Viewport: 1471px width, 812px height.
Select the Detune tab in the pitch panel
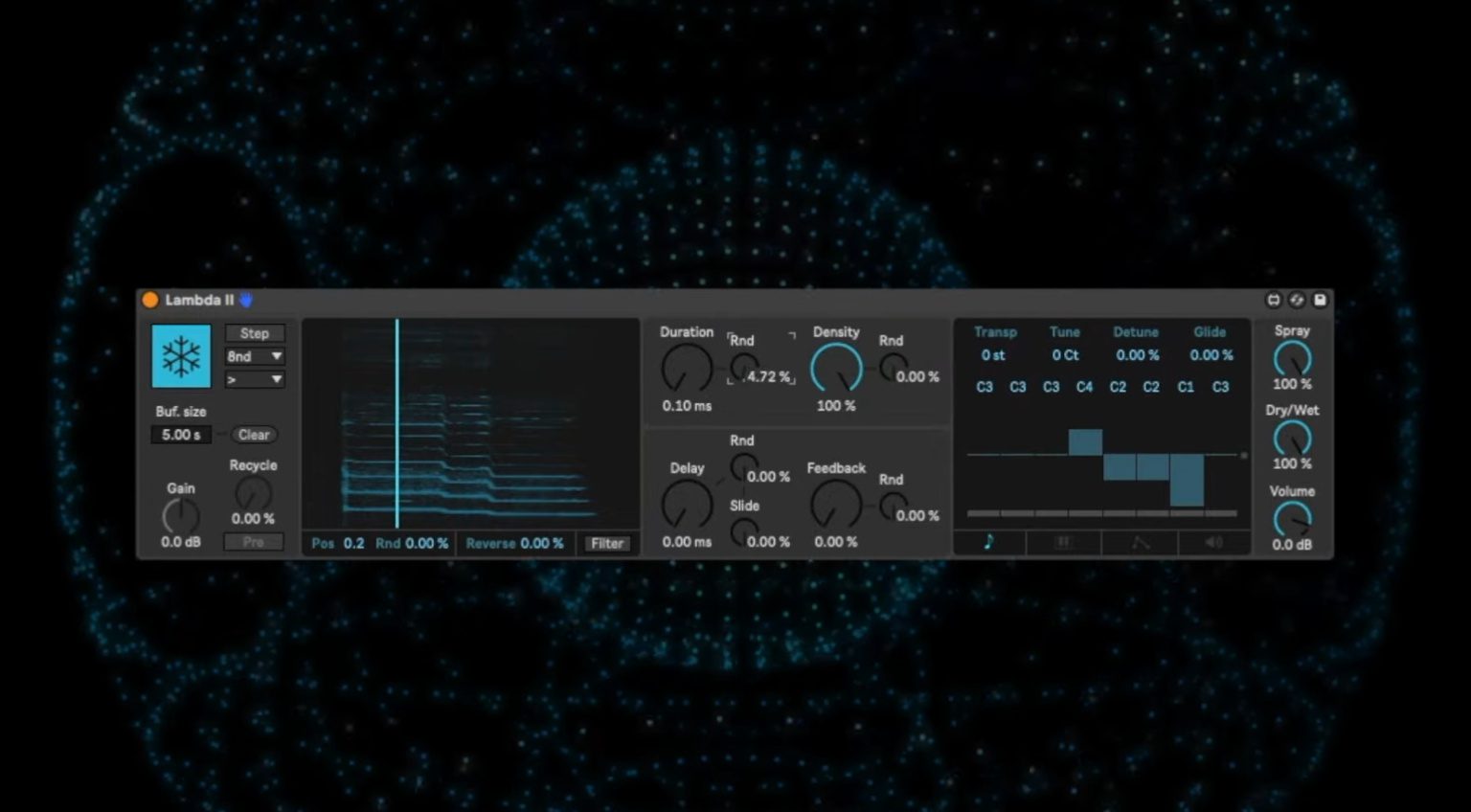click(1136, 332)
